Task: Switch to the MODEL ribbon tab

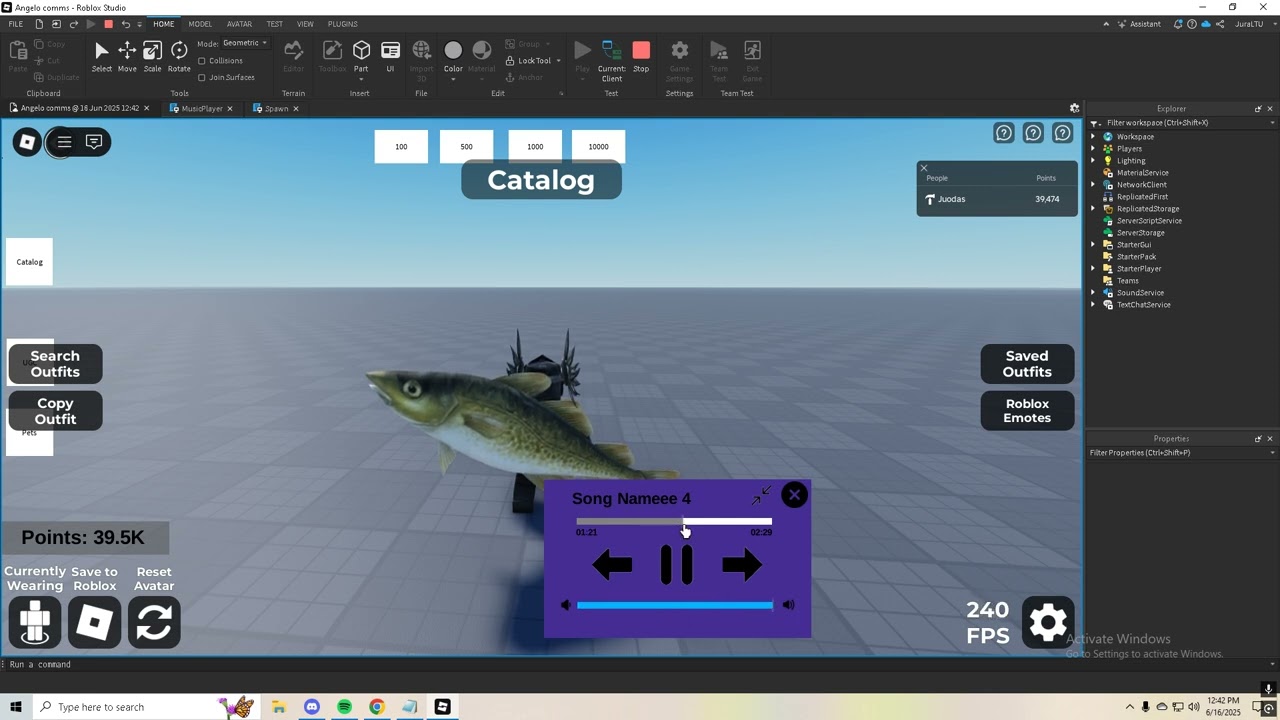Action: tap(200, 24)
